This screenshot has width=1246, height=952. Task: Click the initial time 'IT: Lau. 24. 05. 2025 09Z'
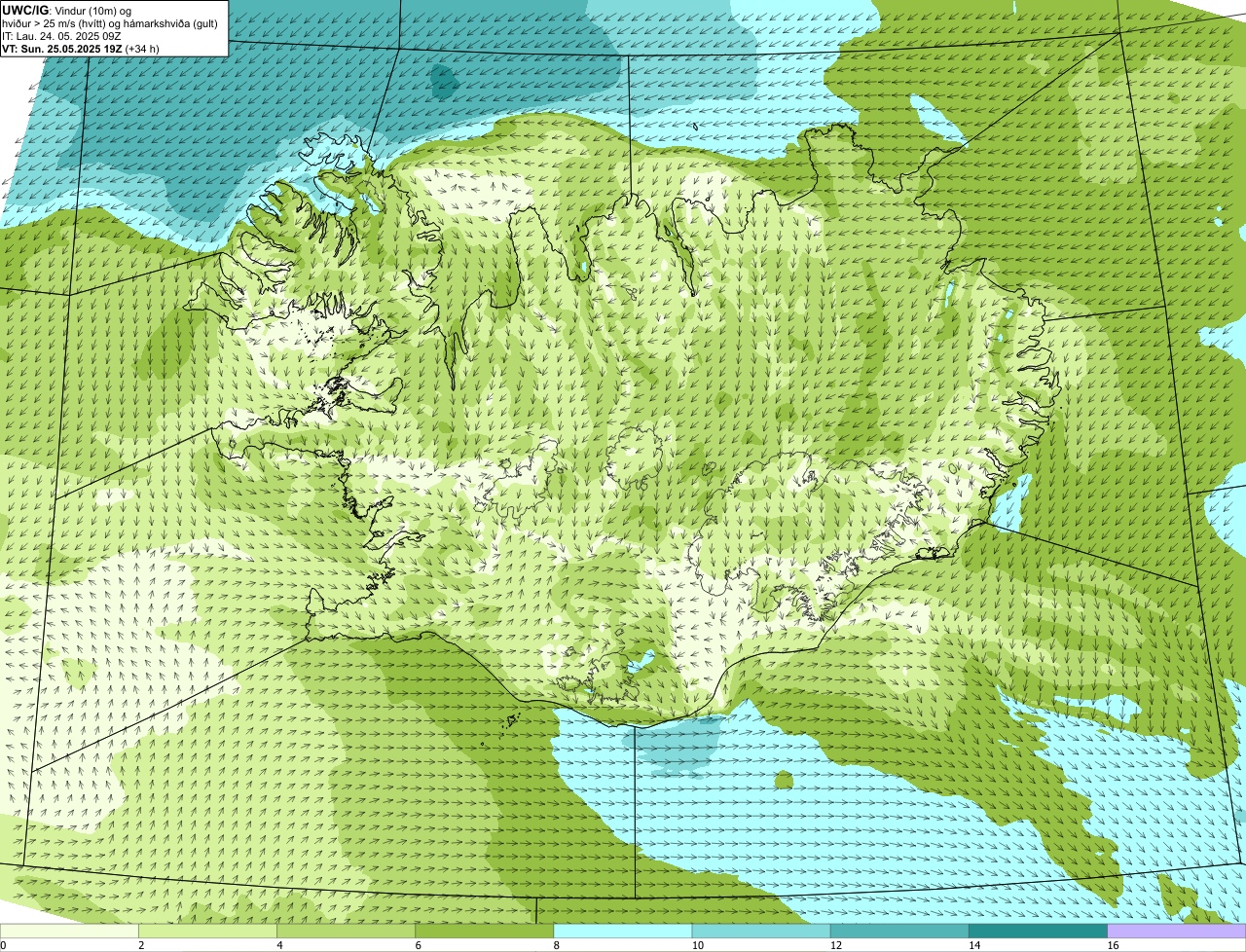coord(61,36)
